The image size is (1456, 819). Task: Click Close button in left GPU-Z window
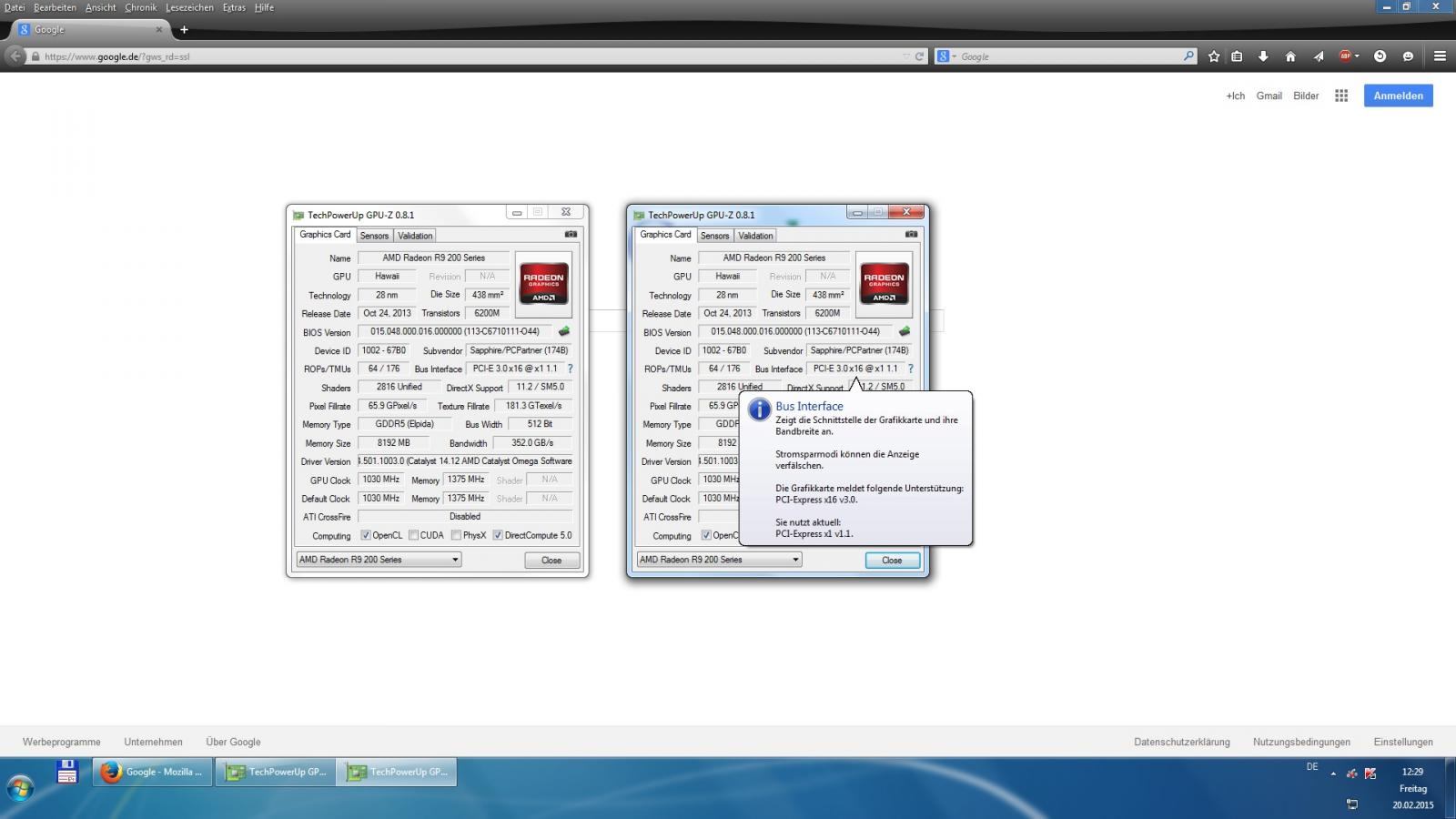click(551, 561)
